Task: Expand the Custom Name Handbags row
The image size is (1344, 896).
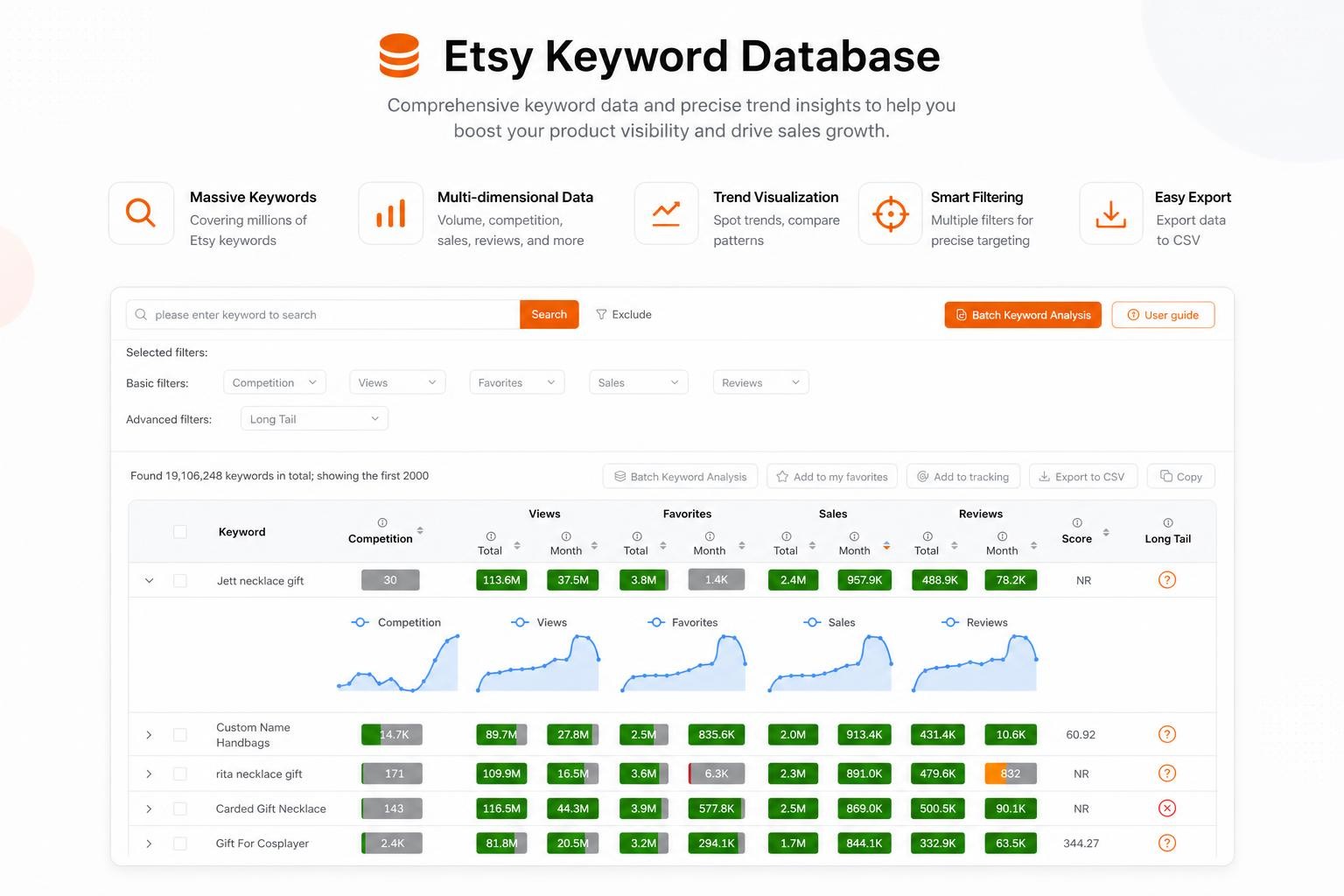Action: click(149, 735)
